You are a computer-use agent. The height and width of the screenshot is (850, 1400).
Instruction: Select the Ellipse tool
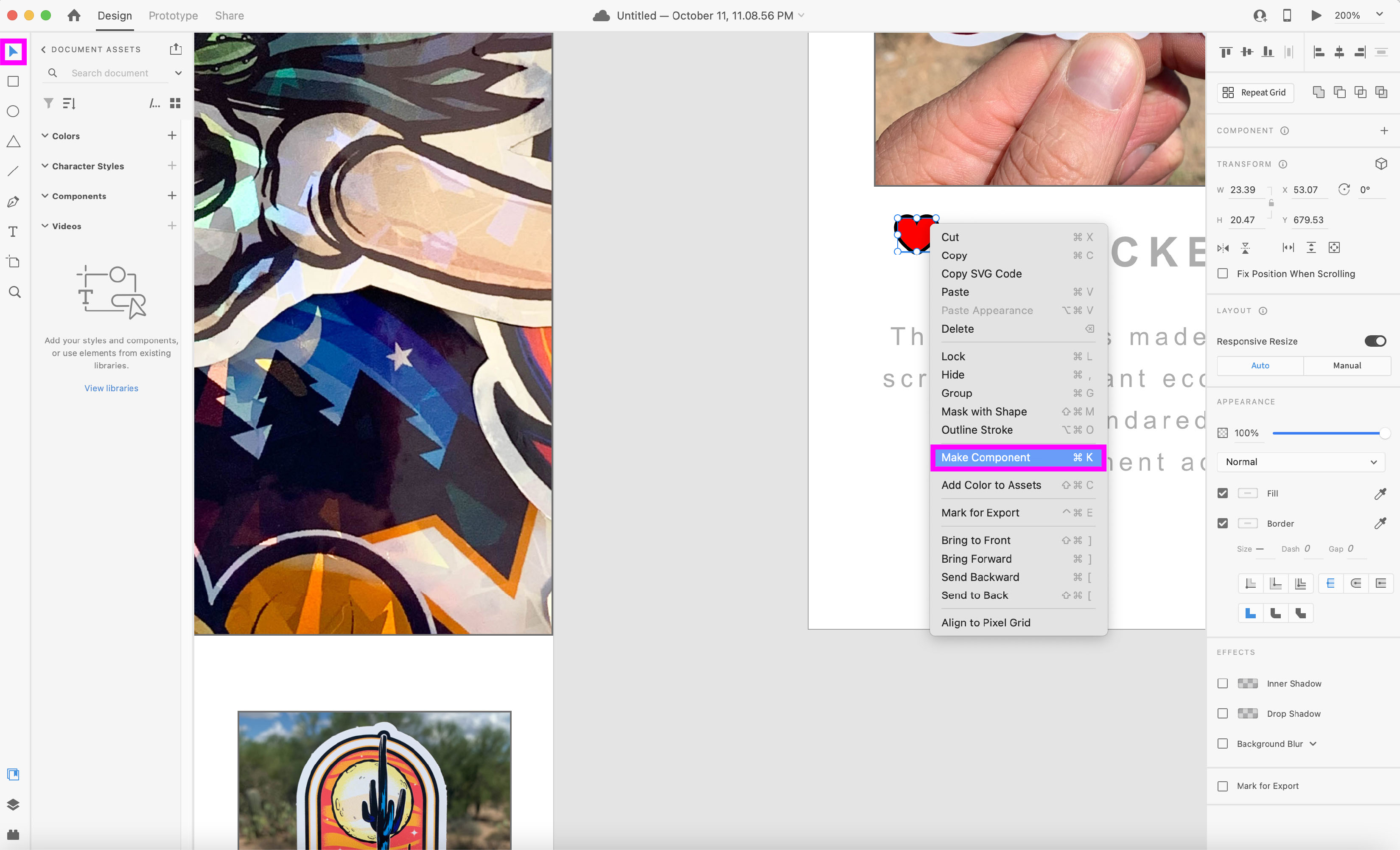[13, 111]
